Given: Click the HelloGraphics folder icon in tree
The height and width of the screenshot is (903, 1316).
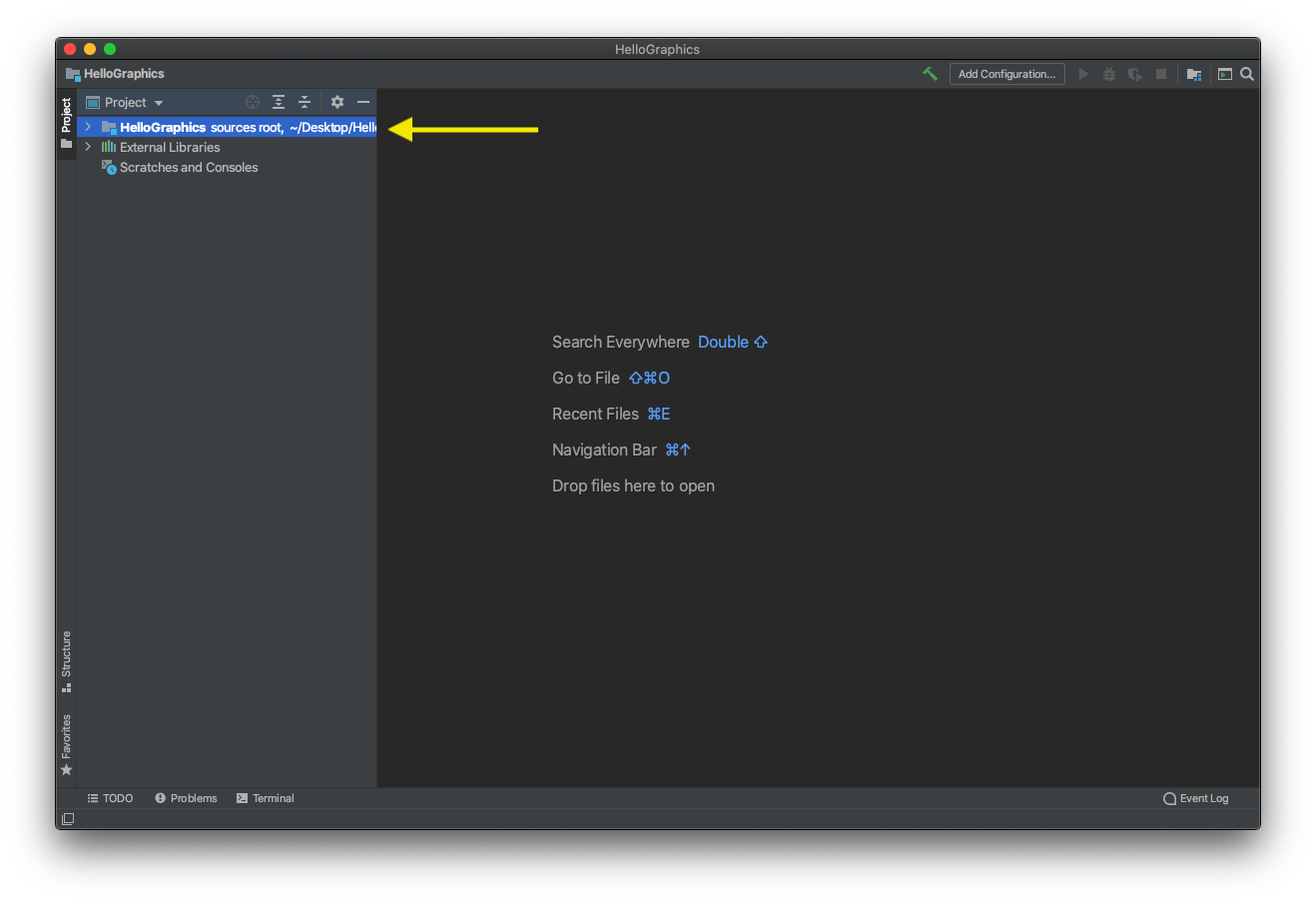Looking at the screenshot, I should (109, 127).
